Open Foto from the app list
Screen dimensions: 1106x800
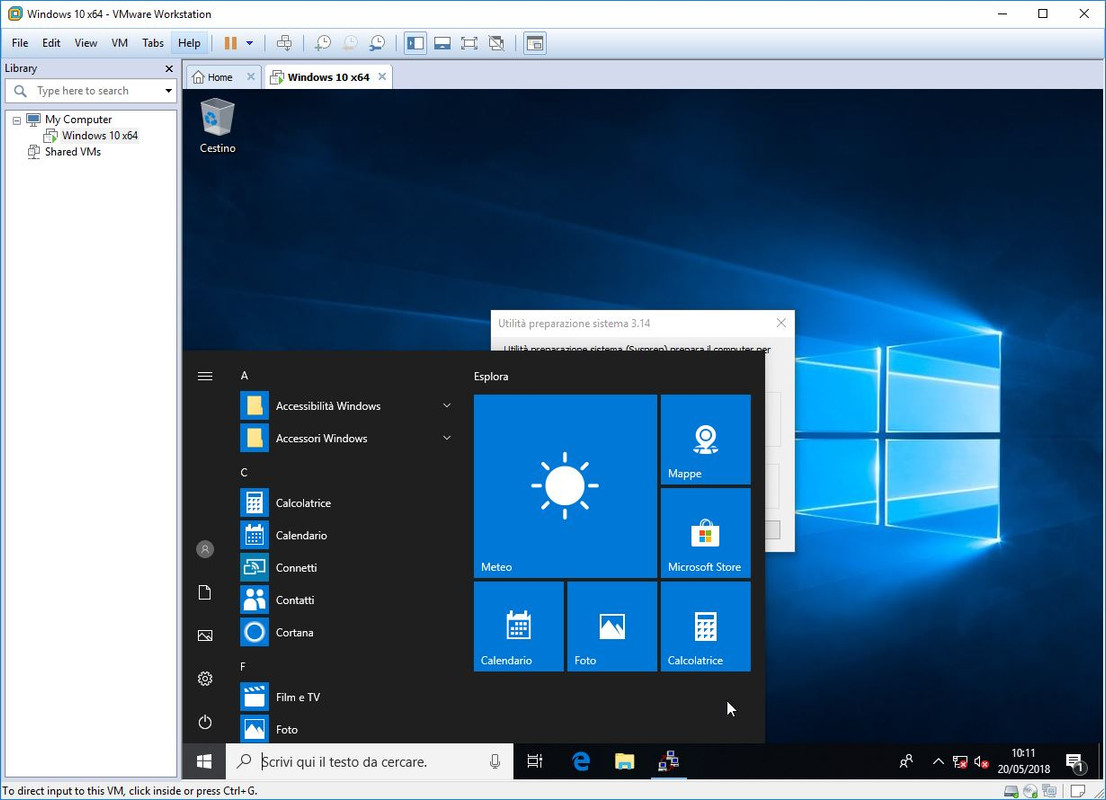347,729
